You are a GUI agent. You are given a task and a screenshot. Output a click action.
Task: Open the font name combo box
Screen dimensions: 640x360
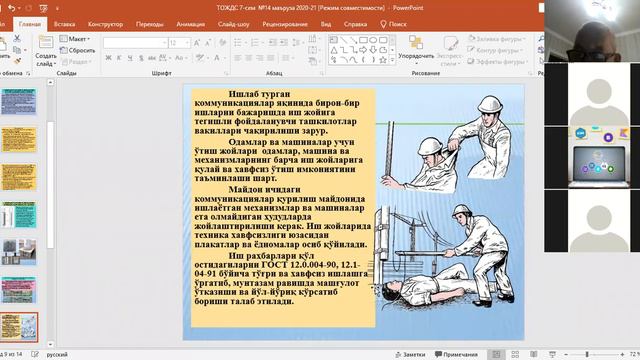pyautogui.click(x=136, y=43)
